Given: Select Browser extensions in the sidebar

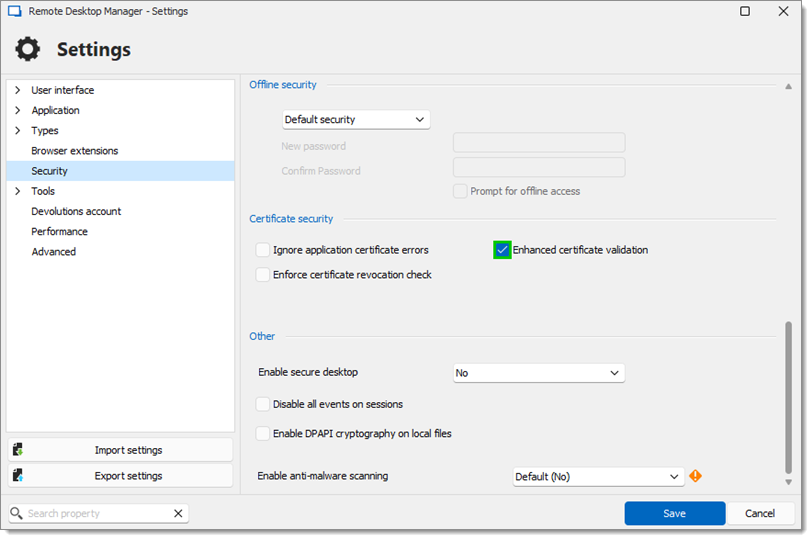Looking at the screenshot, I should (75, 151).
